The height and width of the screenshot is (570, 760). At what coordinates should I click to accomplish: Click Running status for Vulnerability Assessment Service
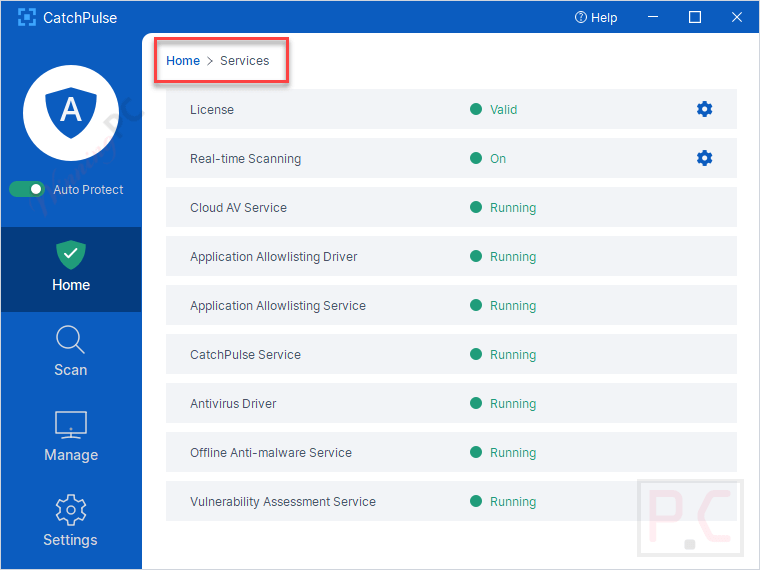pos(513,502)
